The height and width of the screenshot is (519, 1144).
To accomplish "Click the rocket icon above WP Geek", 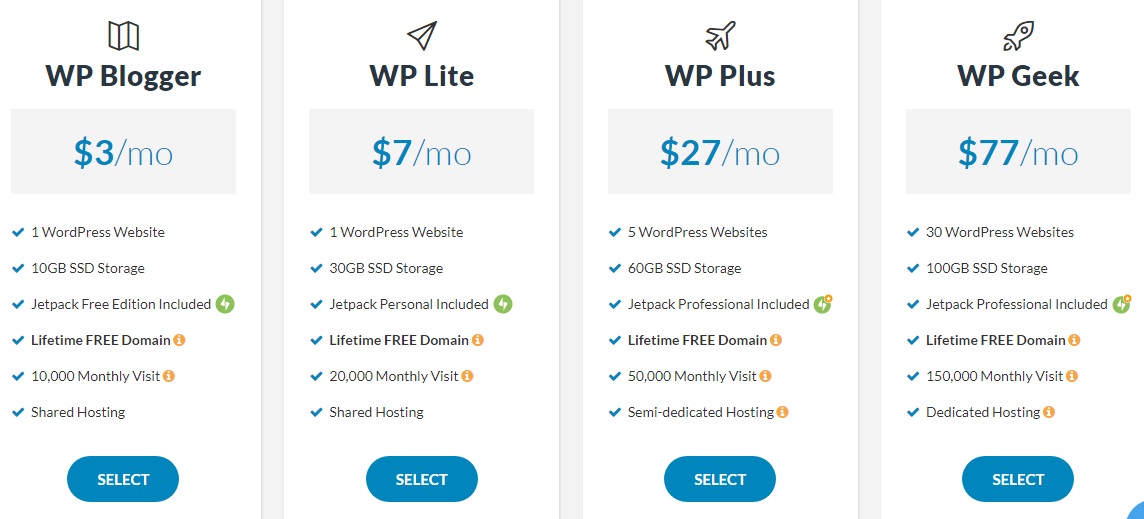I will click(x=1018, y=36).
